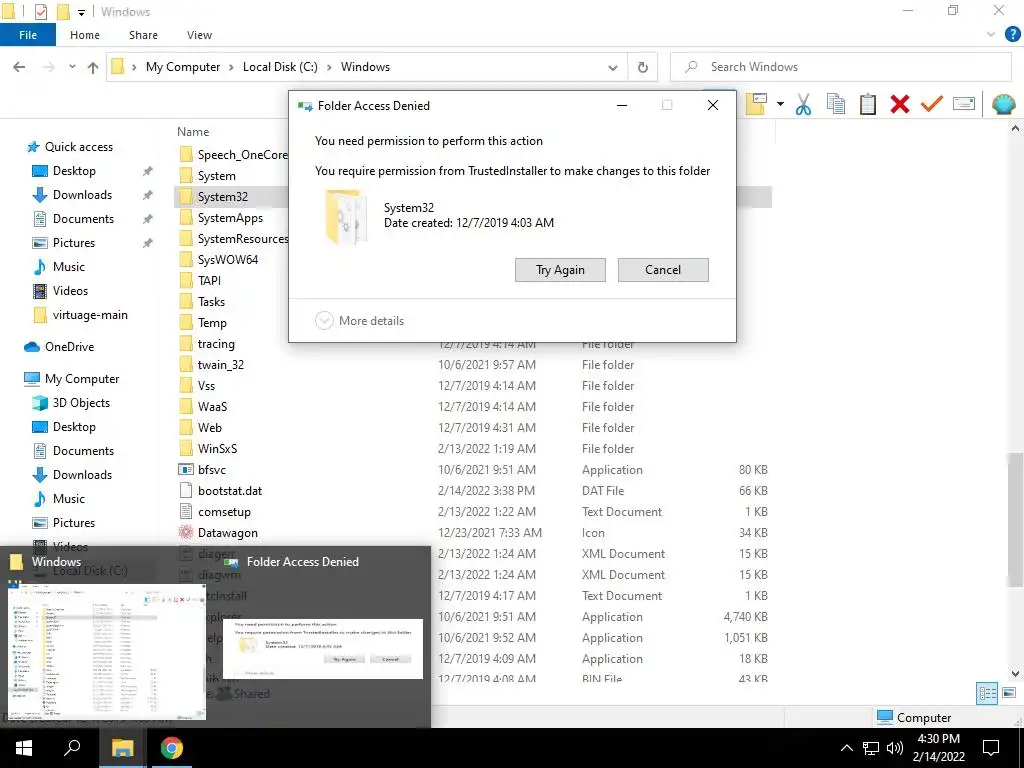Click in the Search Windows field
1024x768 pixels.
click(841, 67)
